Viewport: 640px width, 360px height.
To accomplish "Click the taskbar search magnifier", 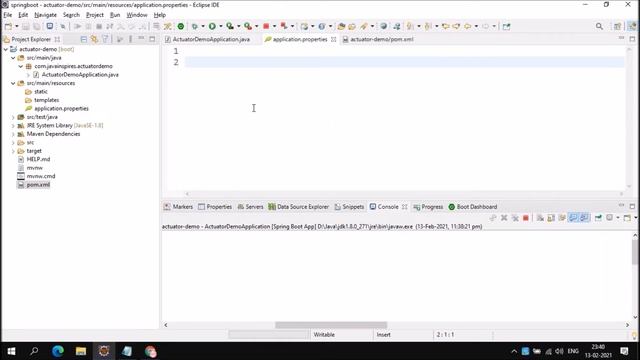I will click(34, 351).
